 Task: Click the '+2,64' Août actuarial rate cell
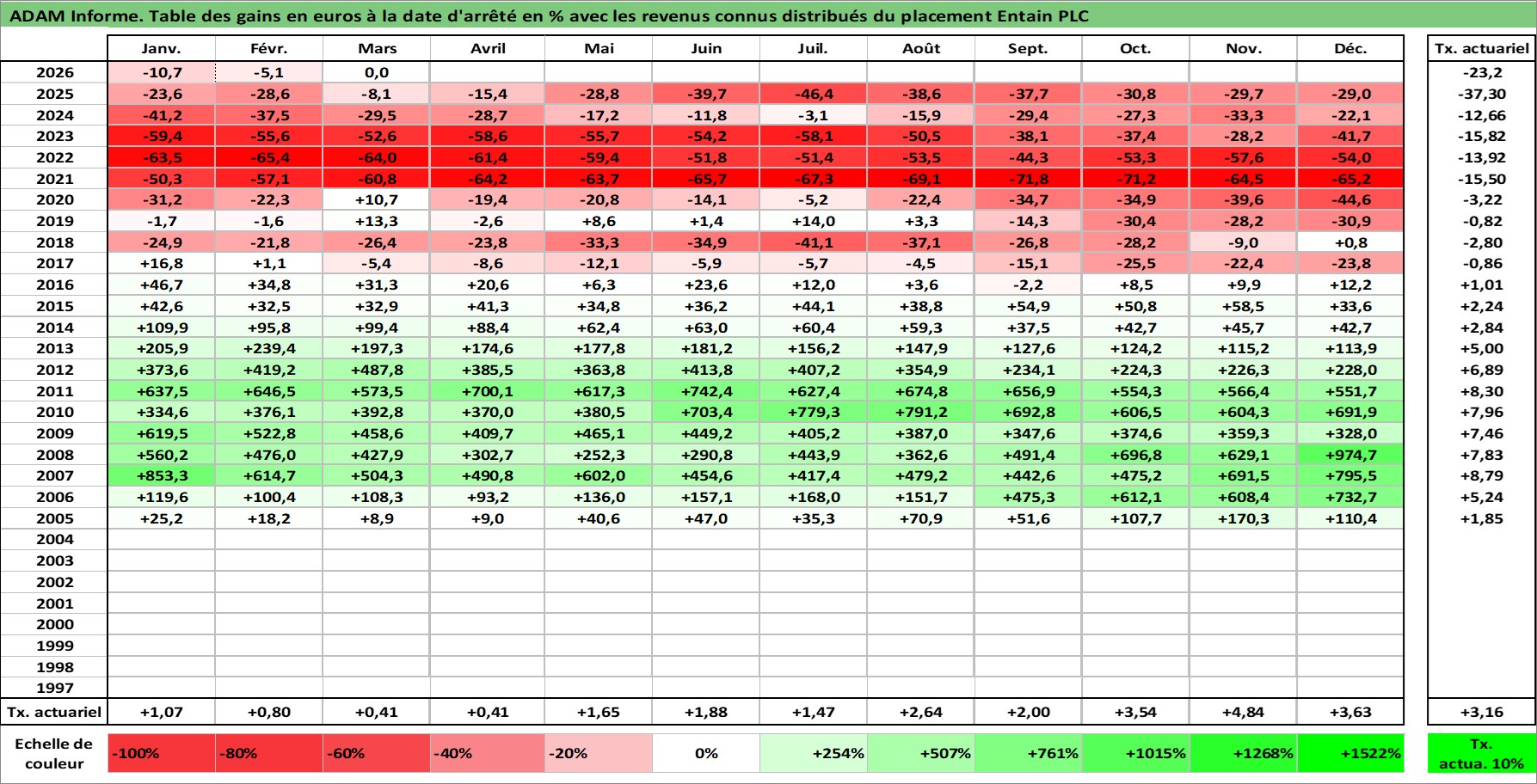point(921,712)
